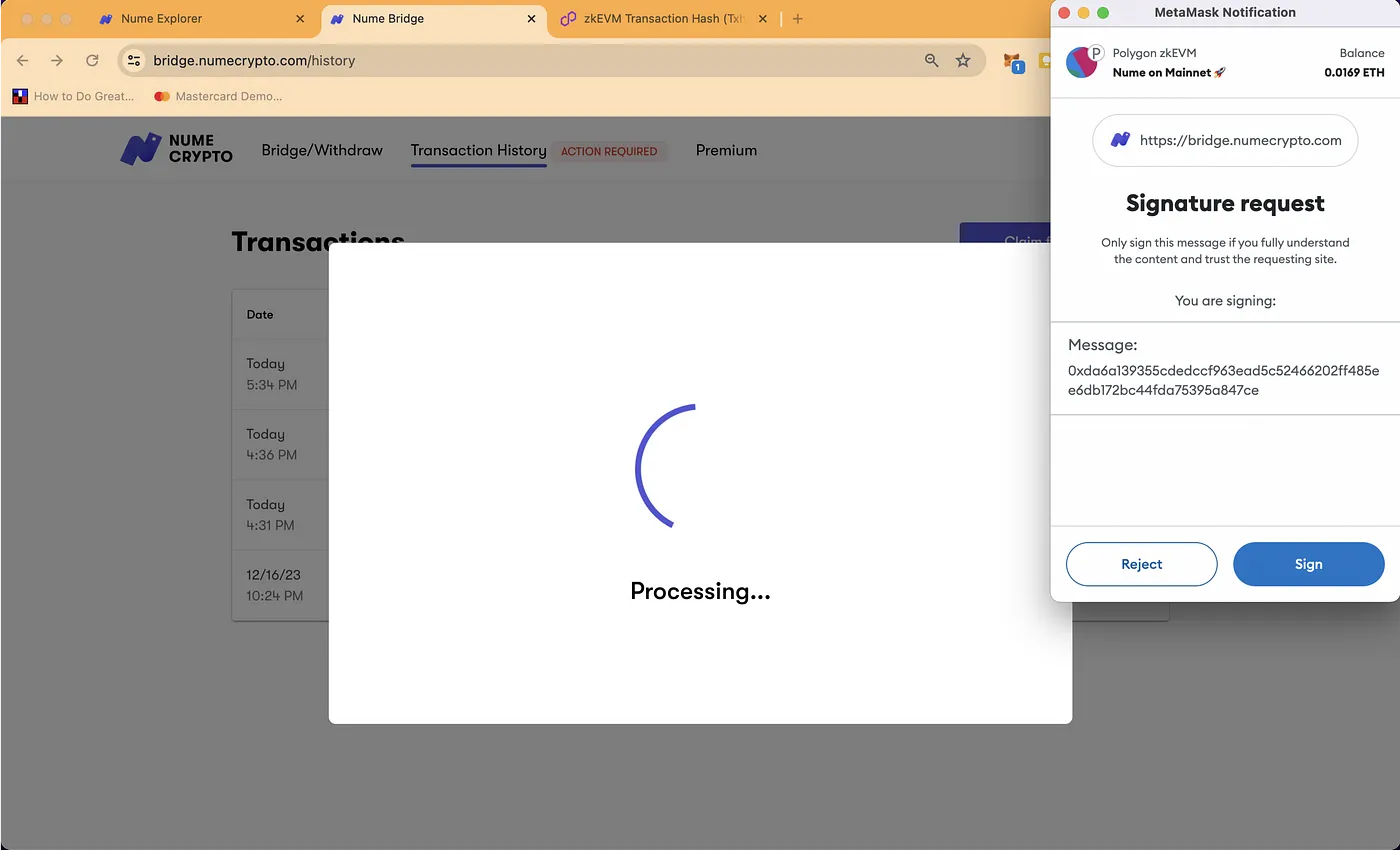Click the Date column header
This screenshot has width=1400, height=850.
[x=260, y=314]
